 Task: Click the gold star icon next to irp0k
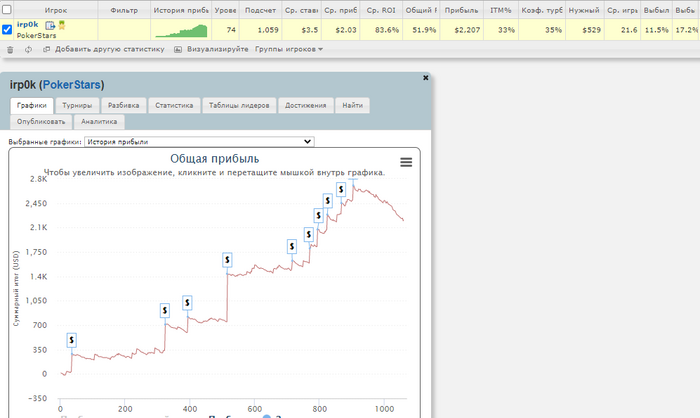pos(62,25)
